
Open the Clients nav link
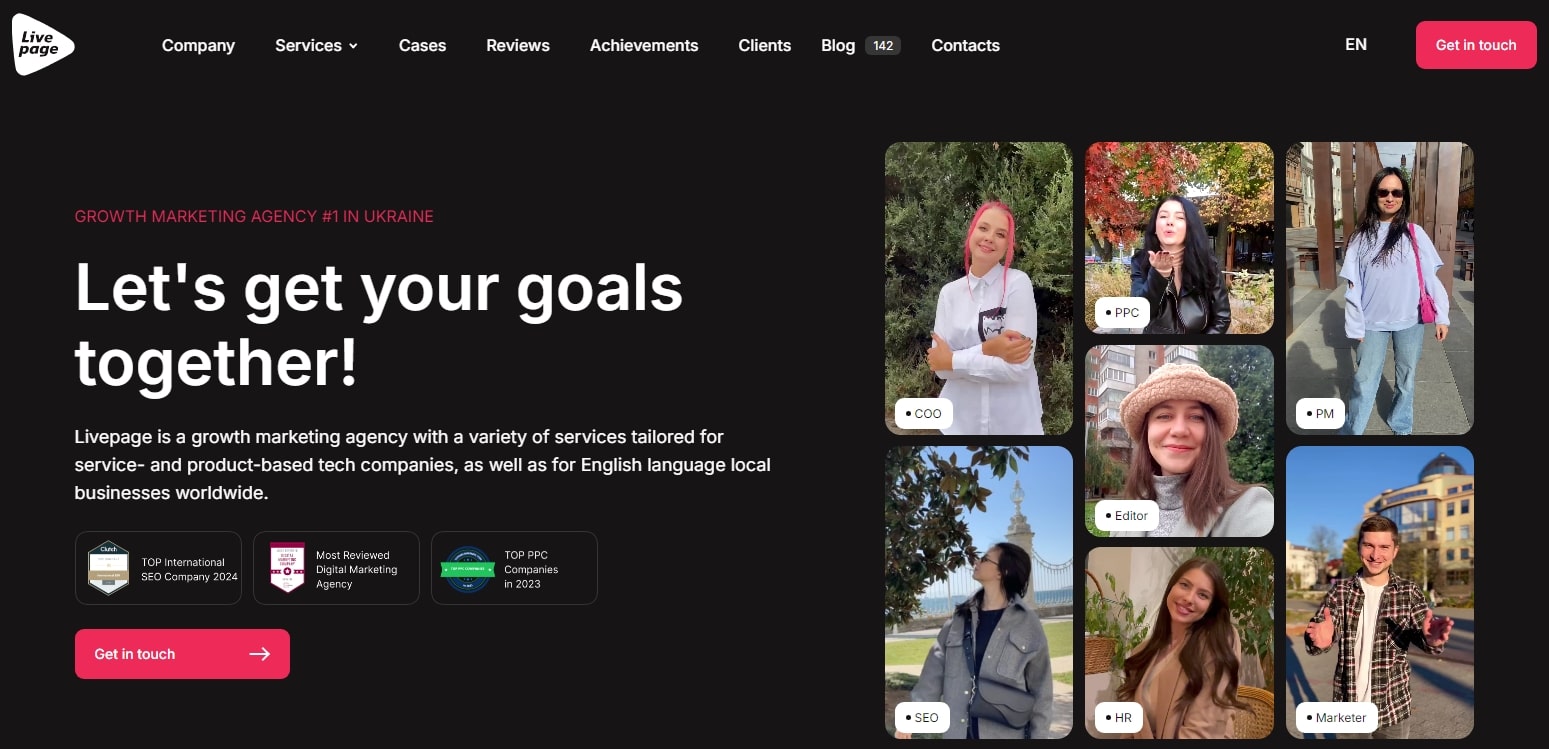pos(765,45)
